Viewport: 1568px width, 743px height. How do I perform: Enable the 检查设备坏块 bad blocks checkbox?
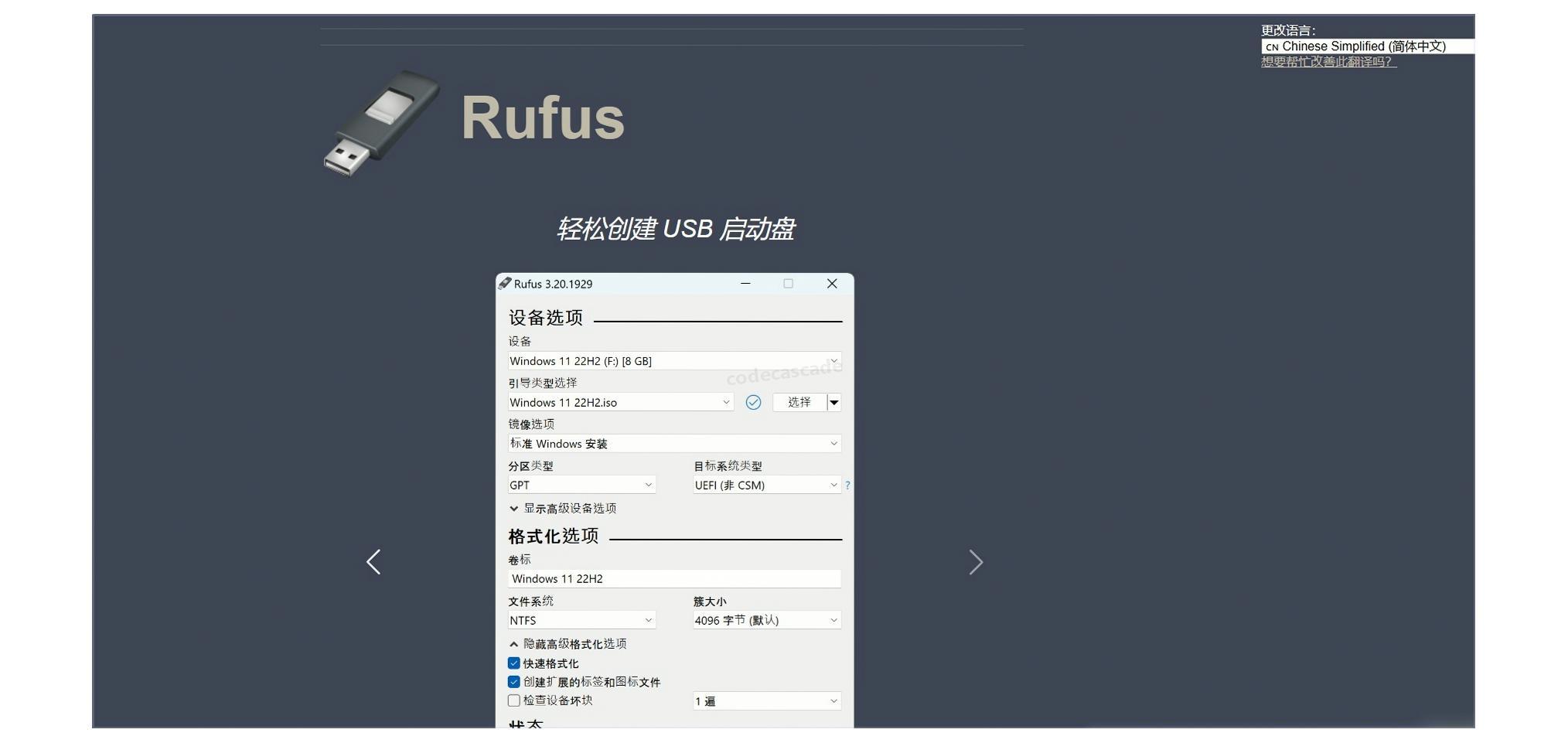(514, 700)
